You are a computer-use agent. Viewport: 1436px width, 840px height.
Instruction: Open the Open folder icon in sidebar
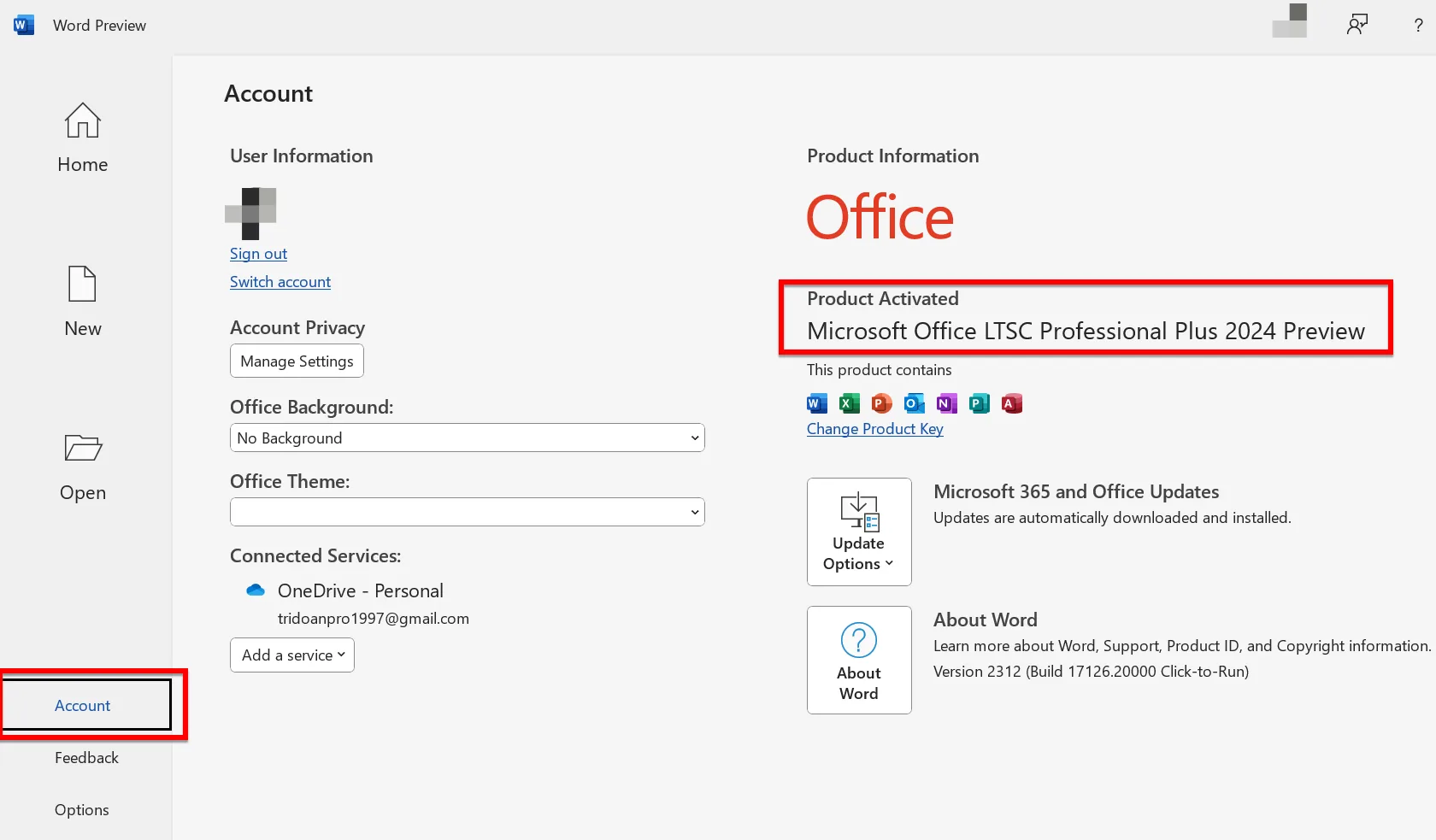point(83,448)
